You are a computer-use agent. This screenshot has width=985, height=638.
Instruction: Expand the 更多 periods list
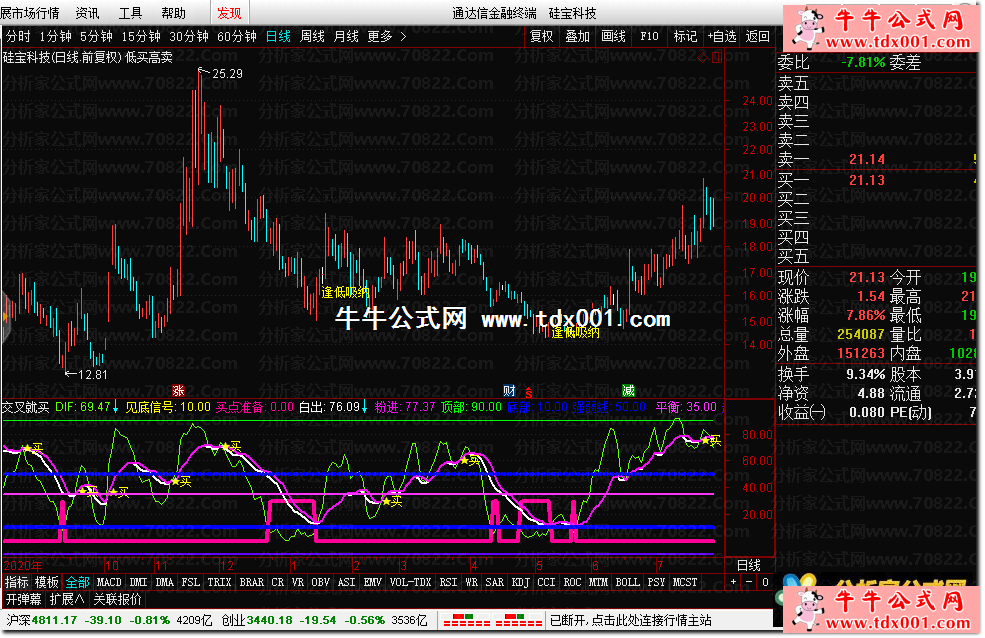pos(386,36)
